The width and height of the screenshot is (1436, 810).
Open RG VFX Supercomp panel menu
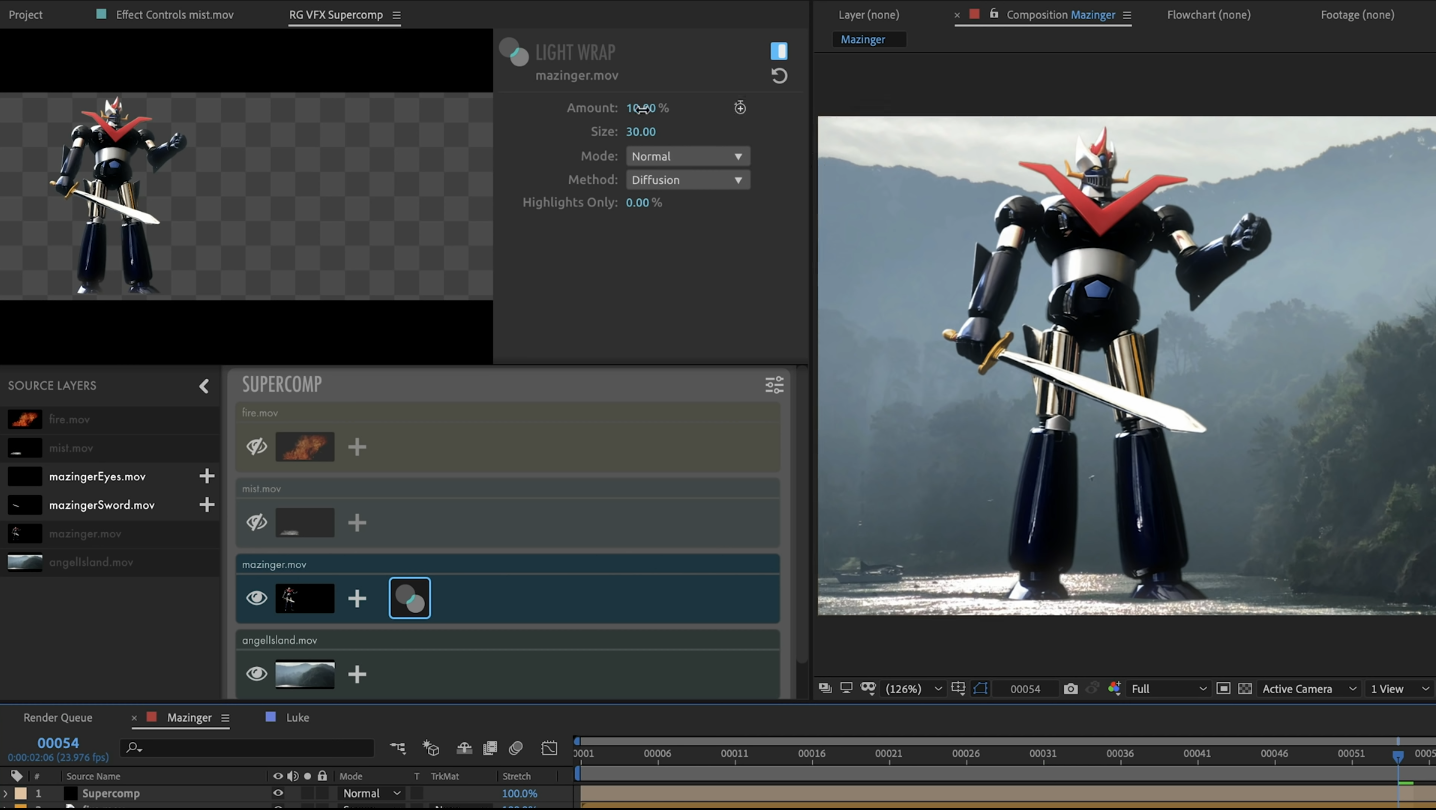click(x=396, y=15)
